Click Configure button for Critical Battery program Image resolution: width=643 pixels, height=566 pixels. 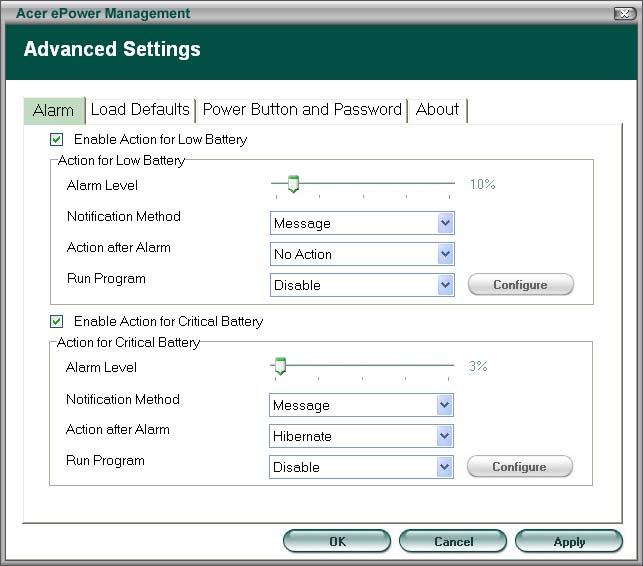click(x=520, y=467)
